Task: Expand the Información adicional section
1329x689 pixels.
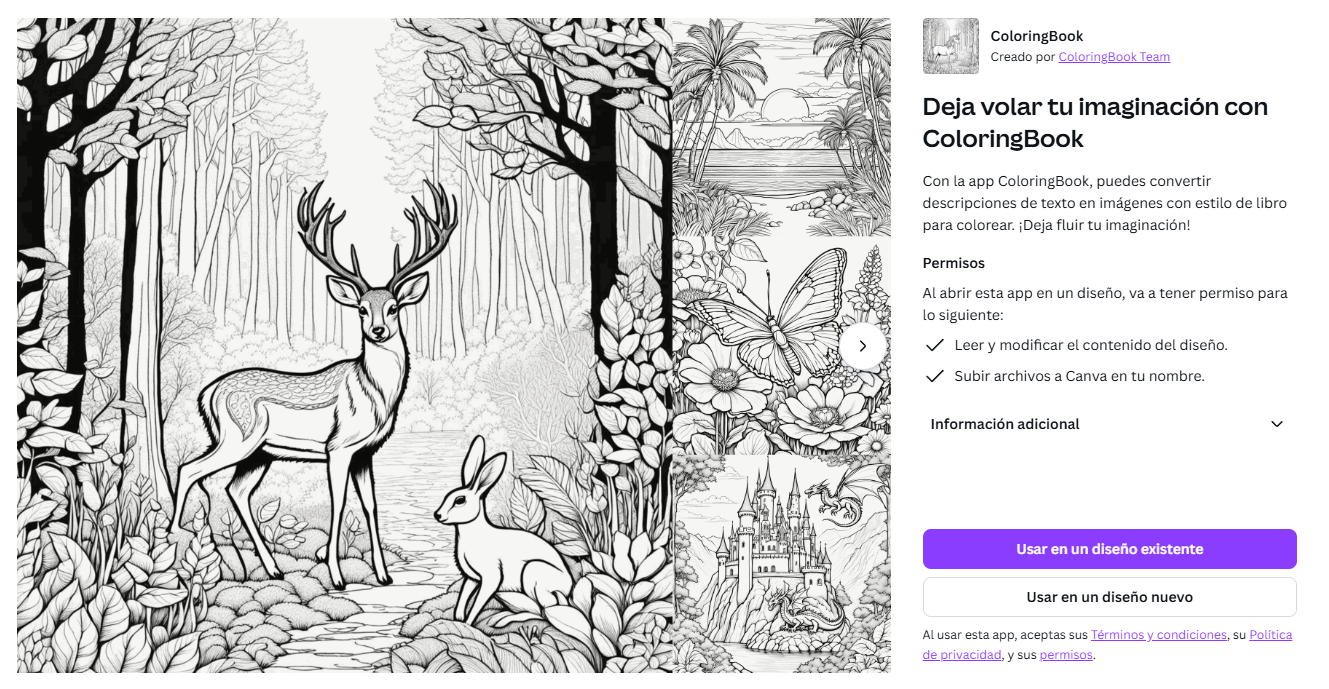Action: pyautogui.click(x=1005, y=424)
